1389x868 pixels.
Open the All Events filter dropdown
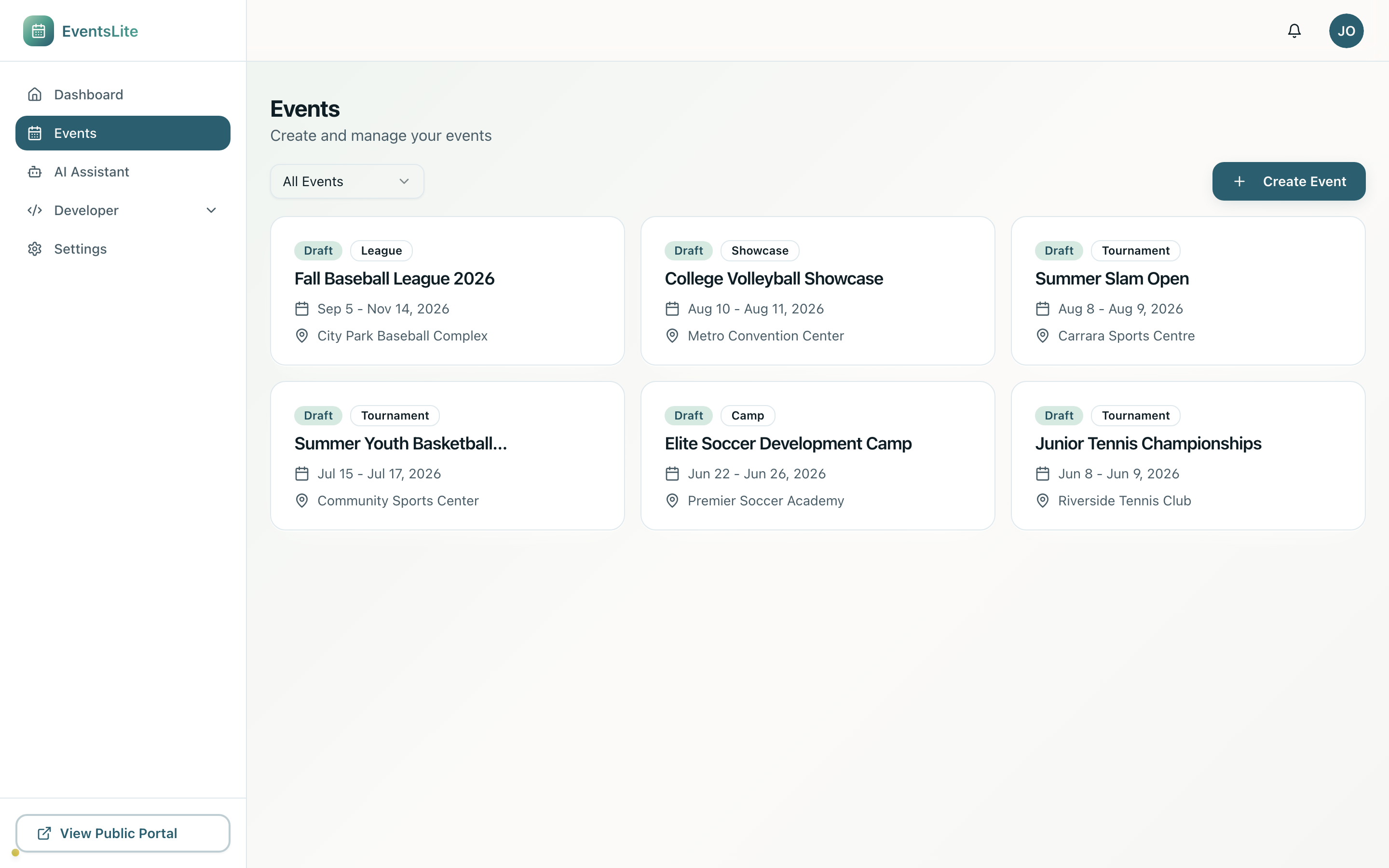[x=347, y=181]
